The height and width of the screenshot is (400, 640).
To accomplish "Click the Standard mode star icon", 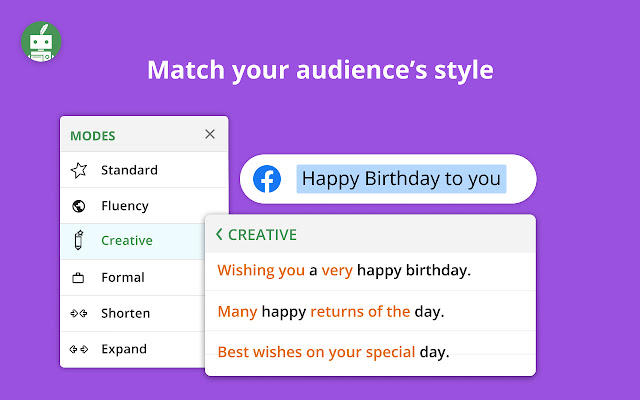I will pyautogui.click(x=79, y=170).
